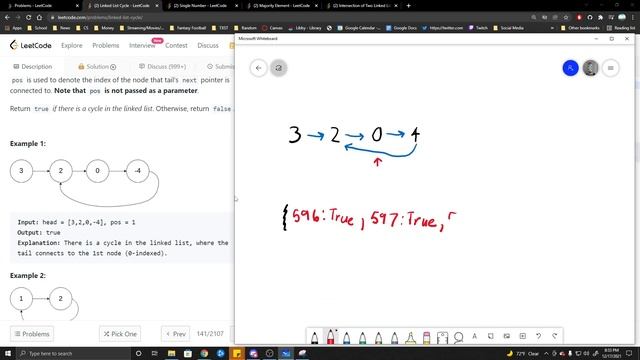Expand the Other bookmarks folder
This screenshot has height=360, width=640.
coord(580,28)
